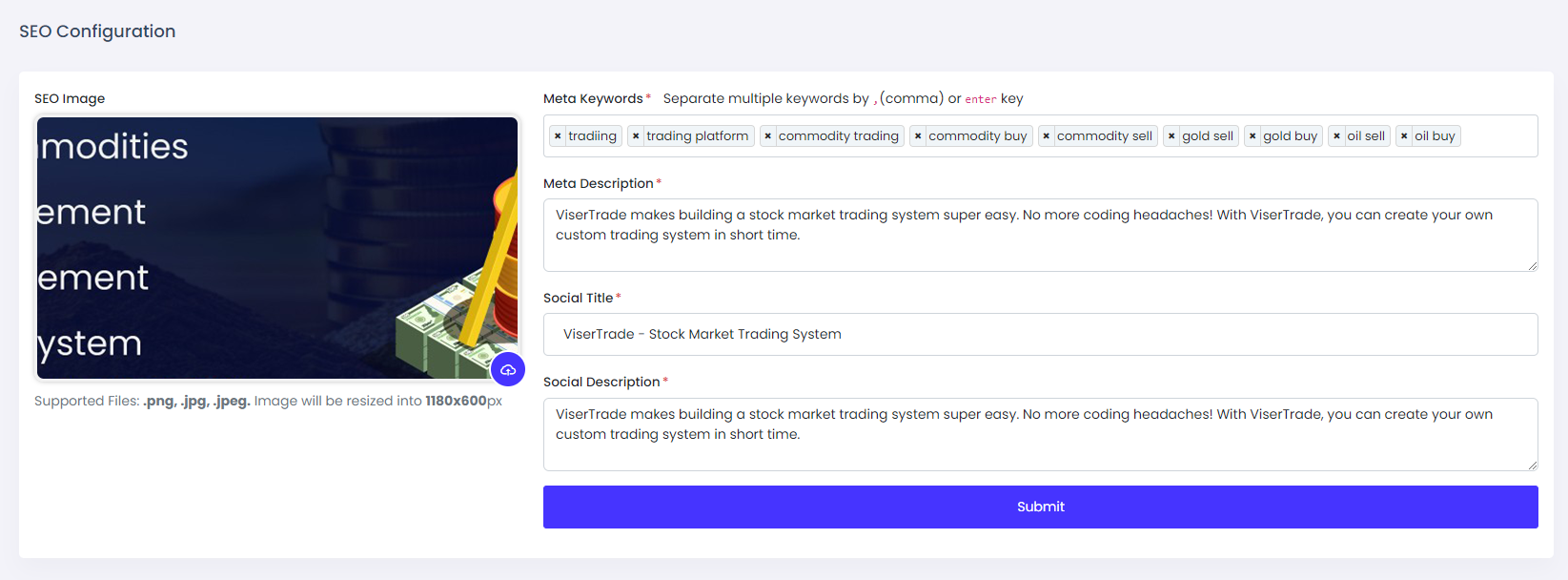Remove the 'commodity buy' keyword tag
1568x580 pixels.
click(918, 136)
